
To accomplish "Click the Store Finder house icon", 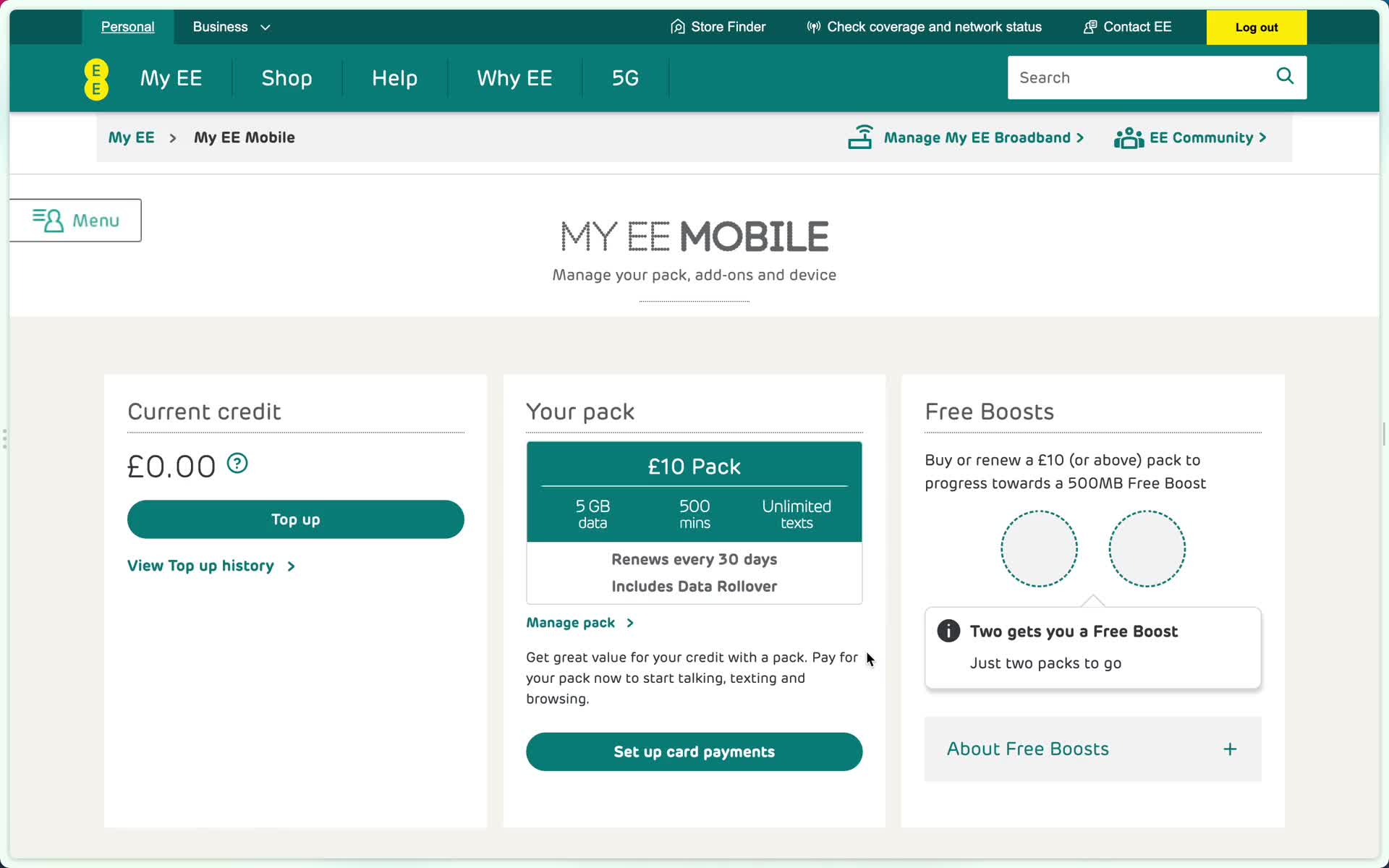I will click(678, 27).
